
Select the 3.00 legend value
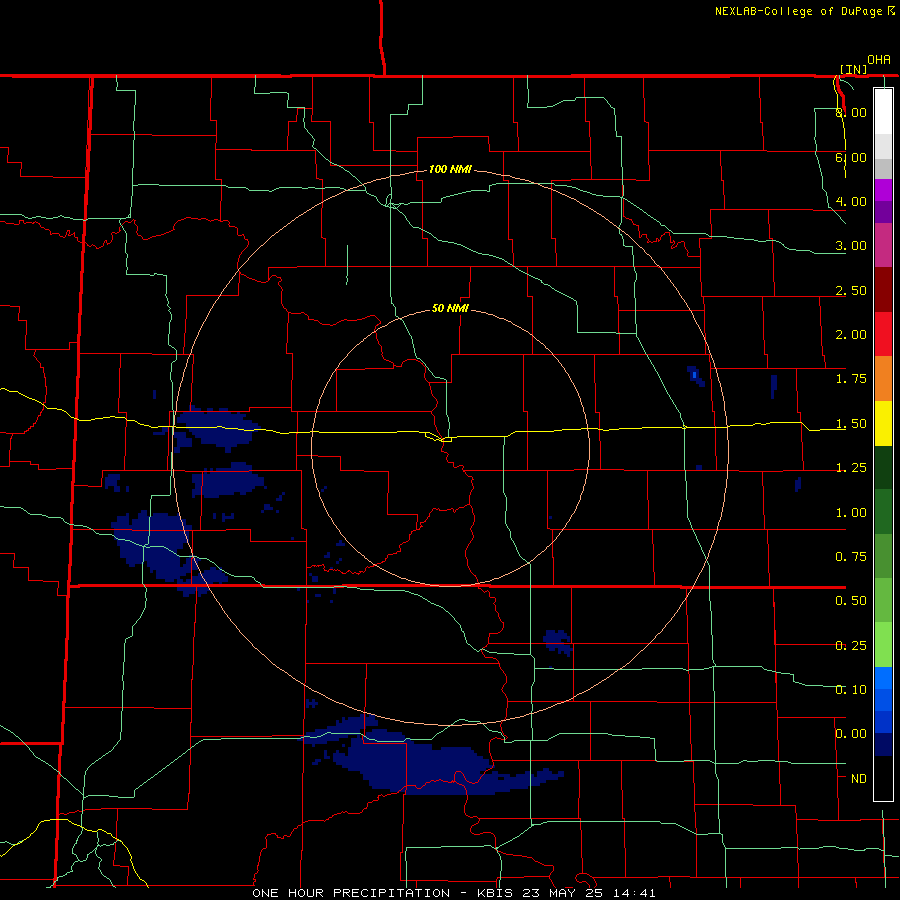click(x=851, y=246)
